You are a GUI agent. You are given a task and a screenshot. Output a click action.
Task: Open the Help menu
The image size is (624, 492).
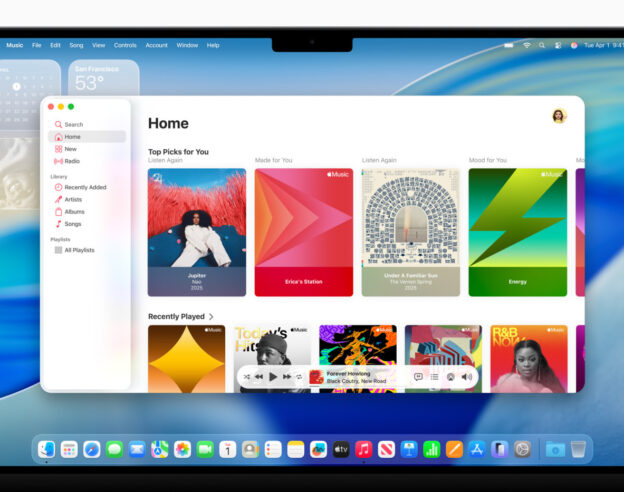point(213,45)
